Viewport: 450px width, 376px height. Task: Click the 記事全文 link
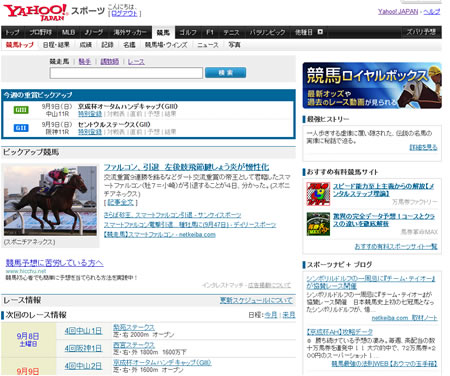(x=121, y=202)
